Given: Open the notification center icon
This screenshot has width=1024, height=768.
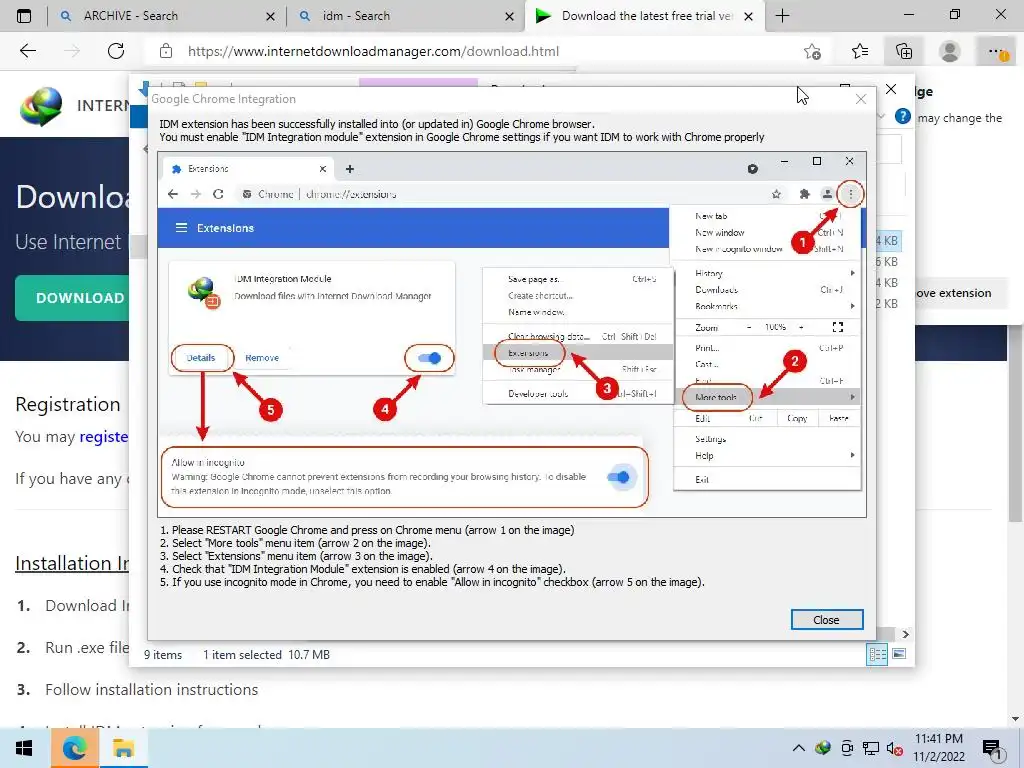Looking at the screenshot, I should pos(992,749).
